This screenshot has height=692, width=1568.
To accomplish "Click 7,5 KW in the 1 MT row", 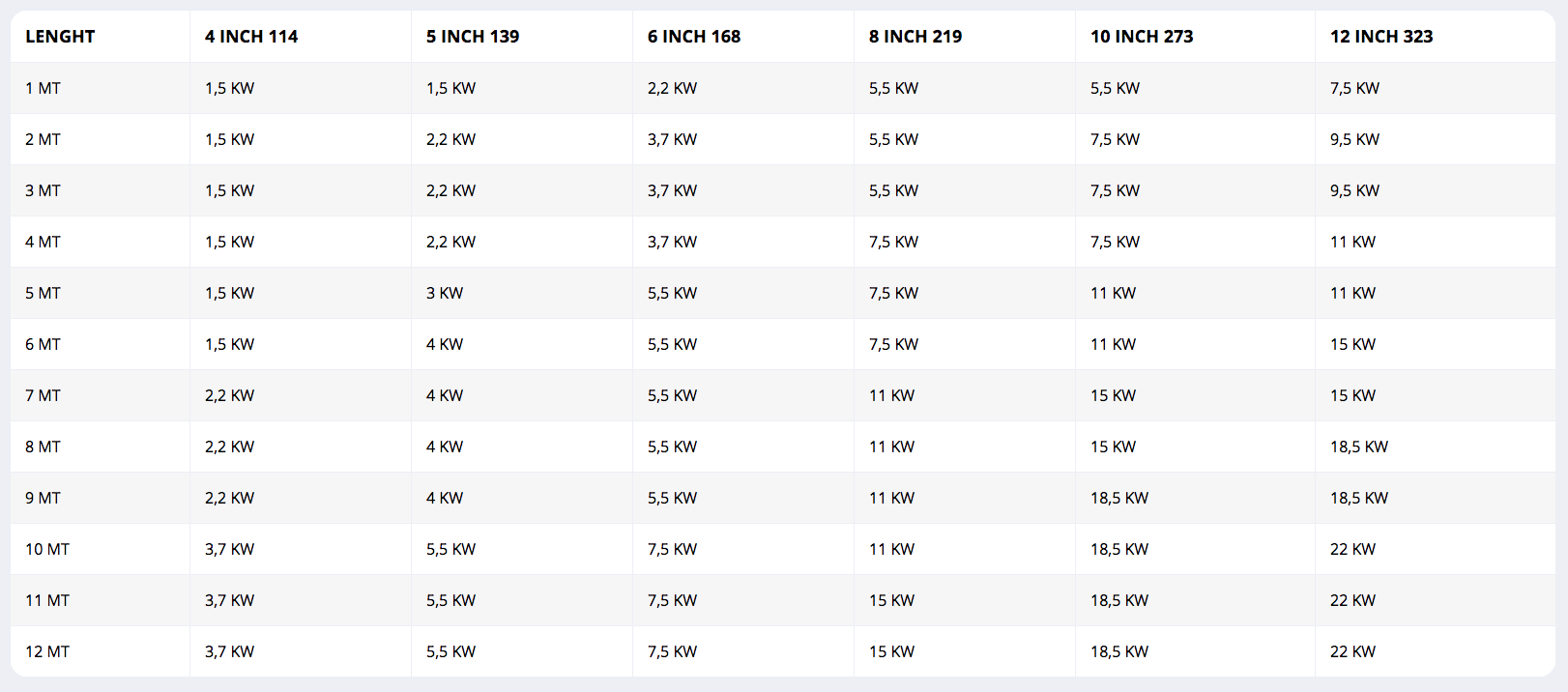I will click(1354, 88).
